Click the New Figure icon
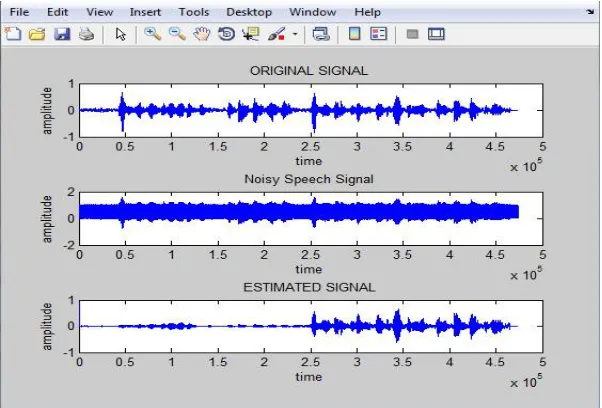Image resolution: width=602 pixels, height=408 pixels. coord(13,34)
